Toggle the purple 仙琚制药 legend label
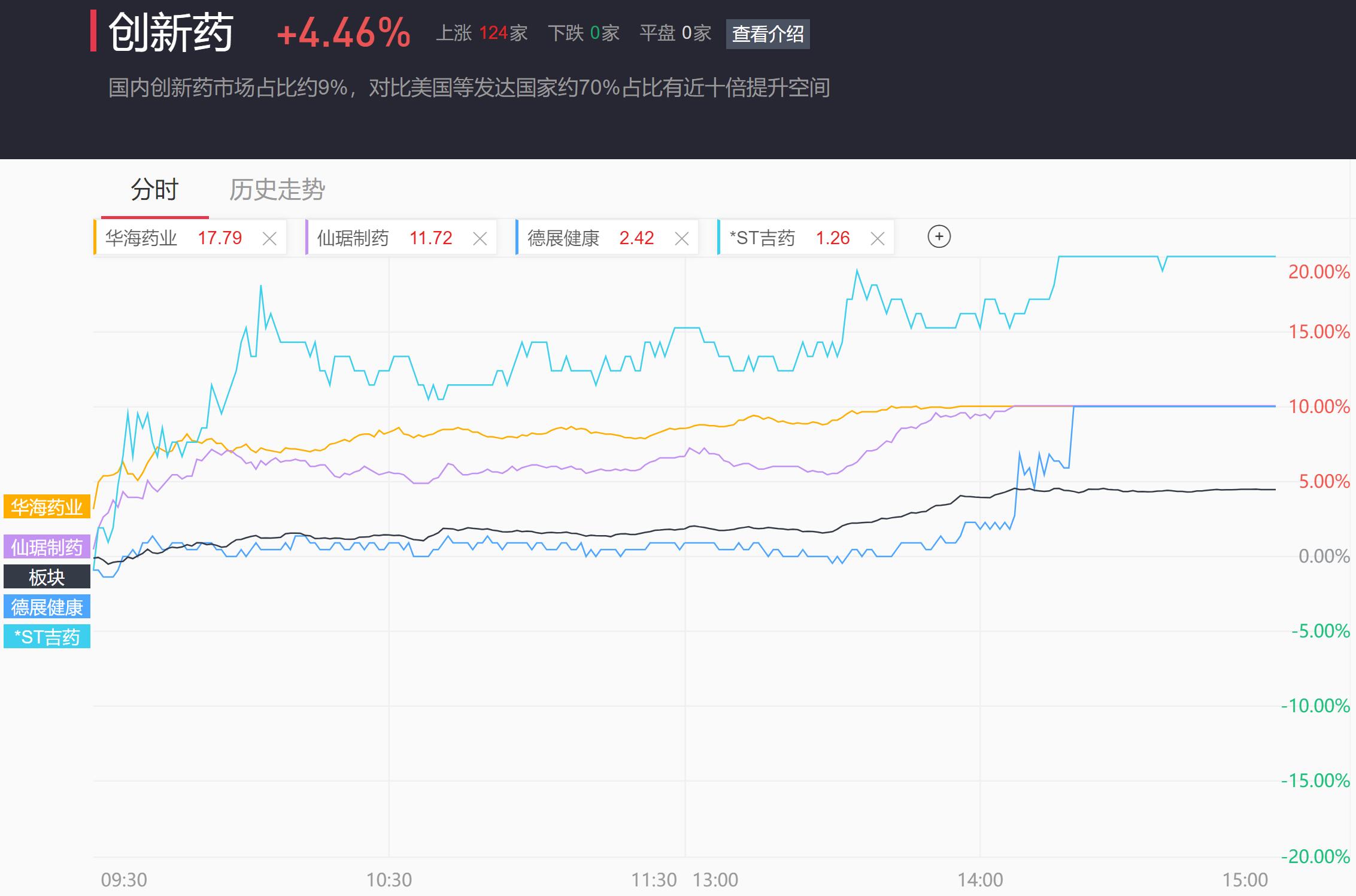 tap(47, 547)
